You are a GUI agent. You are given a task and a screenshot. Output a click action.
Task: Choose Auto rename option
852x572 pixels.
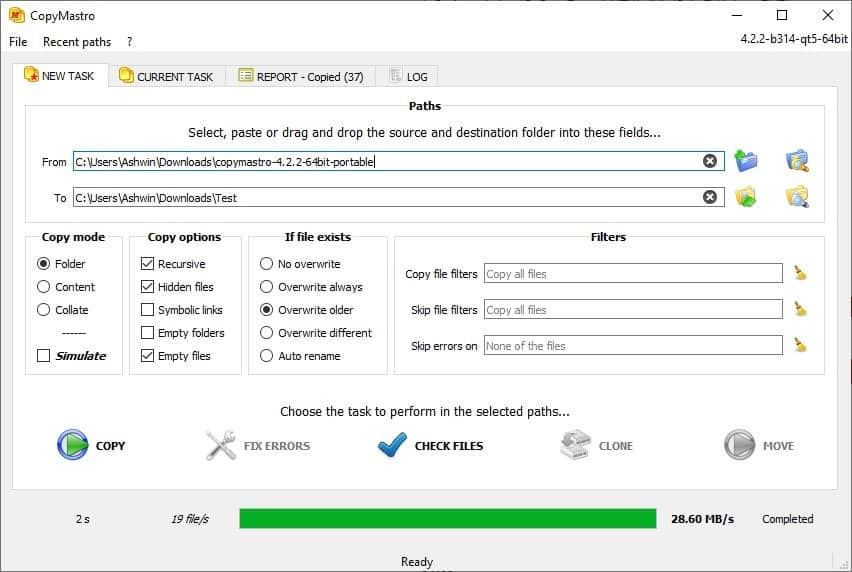pyautogui.click(x=300, y=356)
